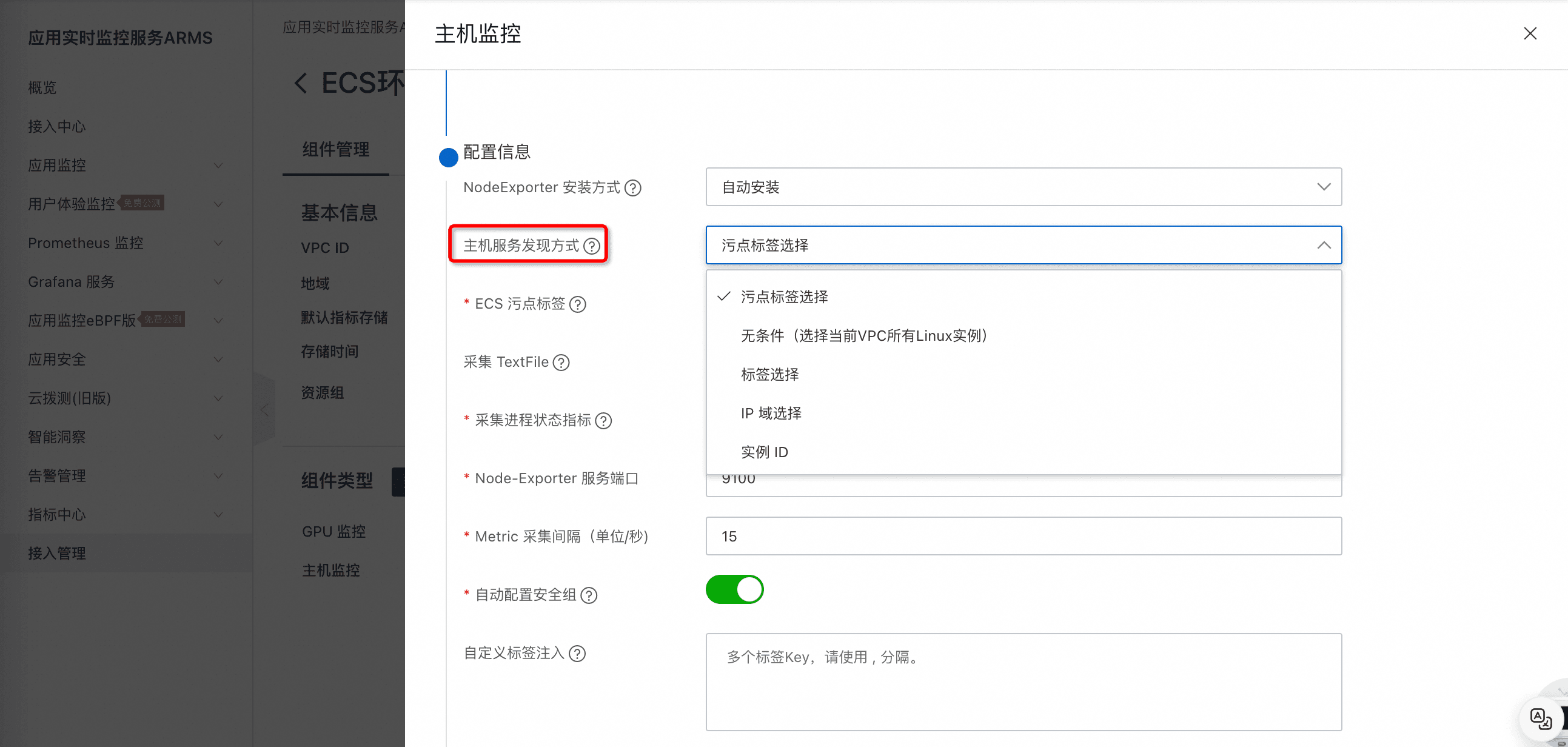Viewport: 1568px width, 747px height.
Task: Click translate icon at bottom right
Action: (x=1541, y=719)
